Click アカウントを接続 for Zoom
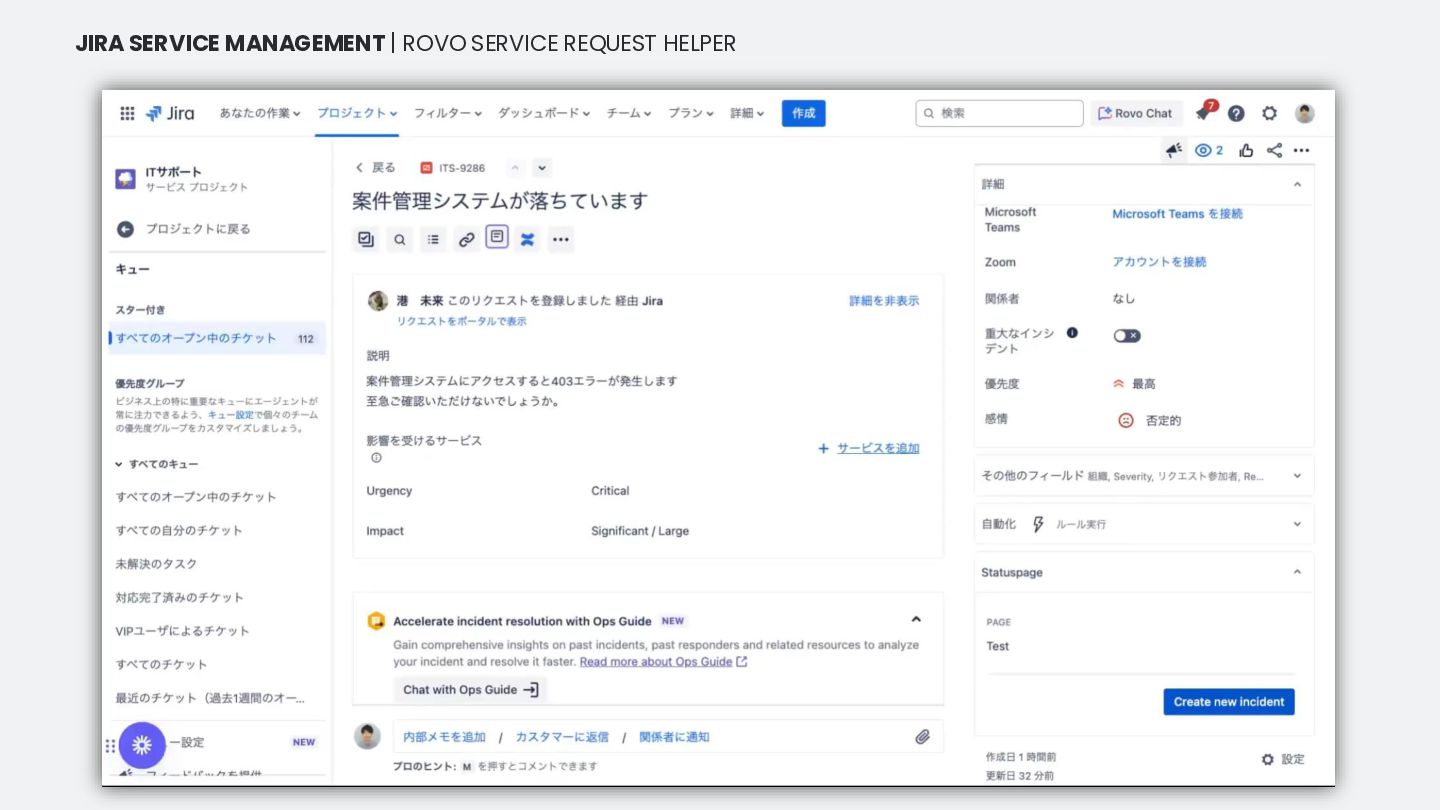 click(x=1159, y=262)
